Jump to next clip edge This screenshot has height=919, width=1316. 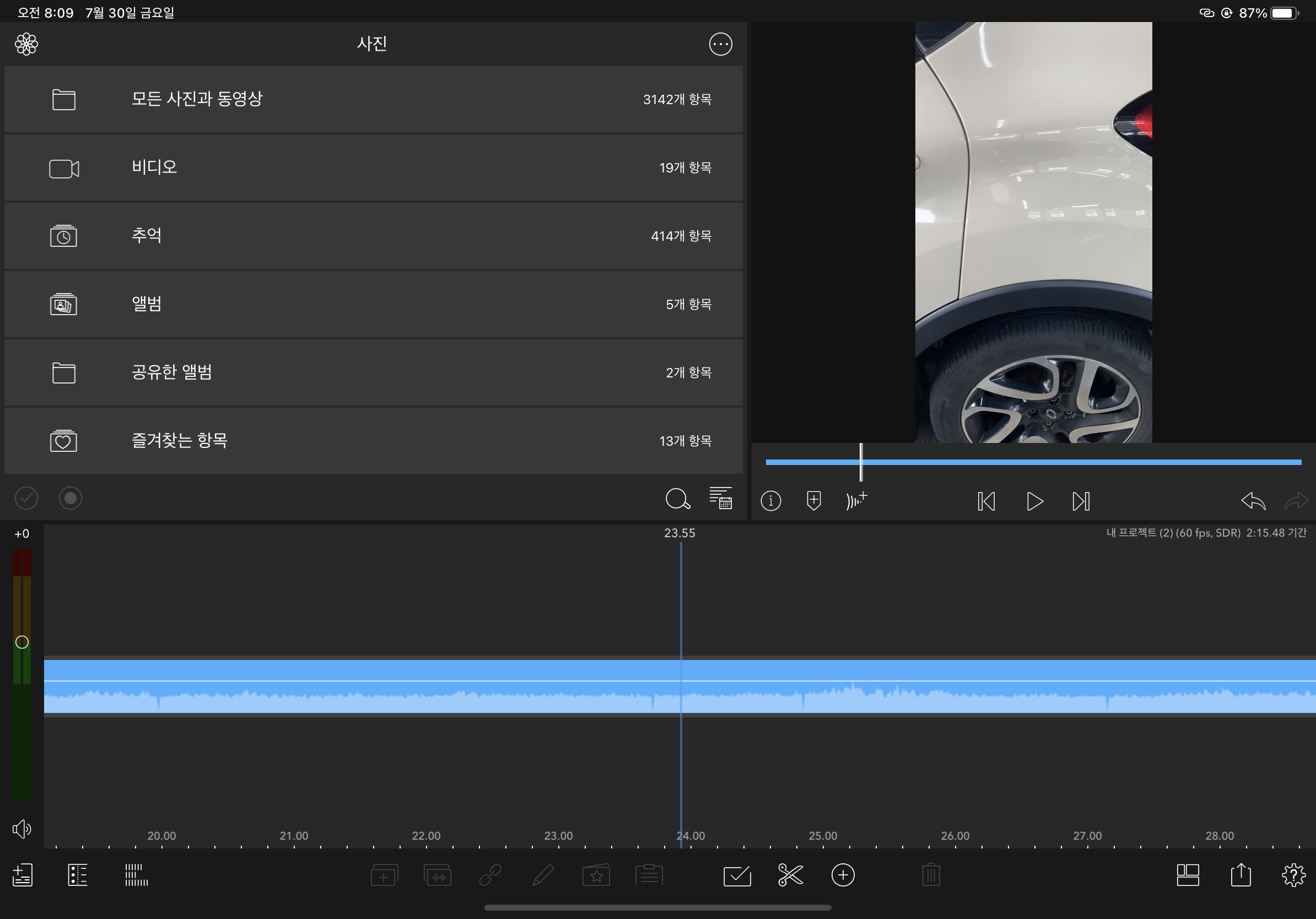[1081, 501]
